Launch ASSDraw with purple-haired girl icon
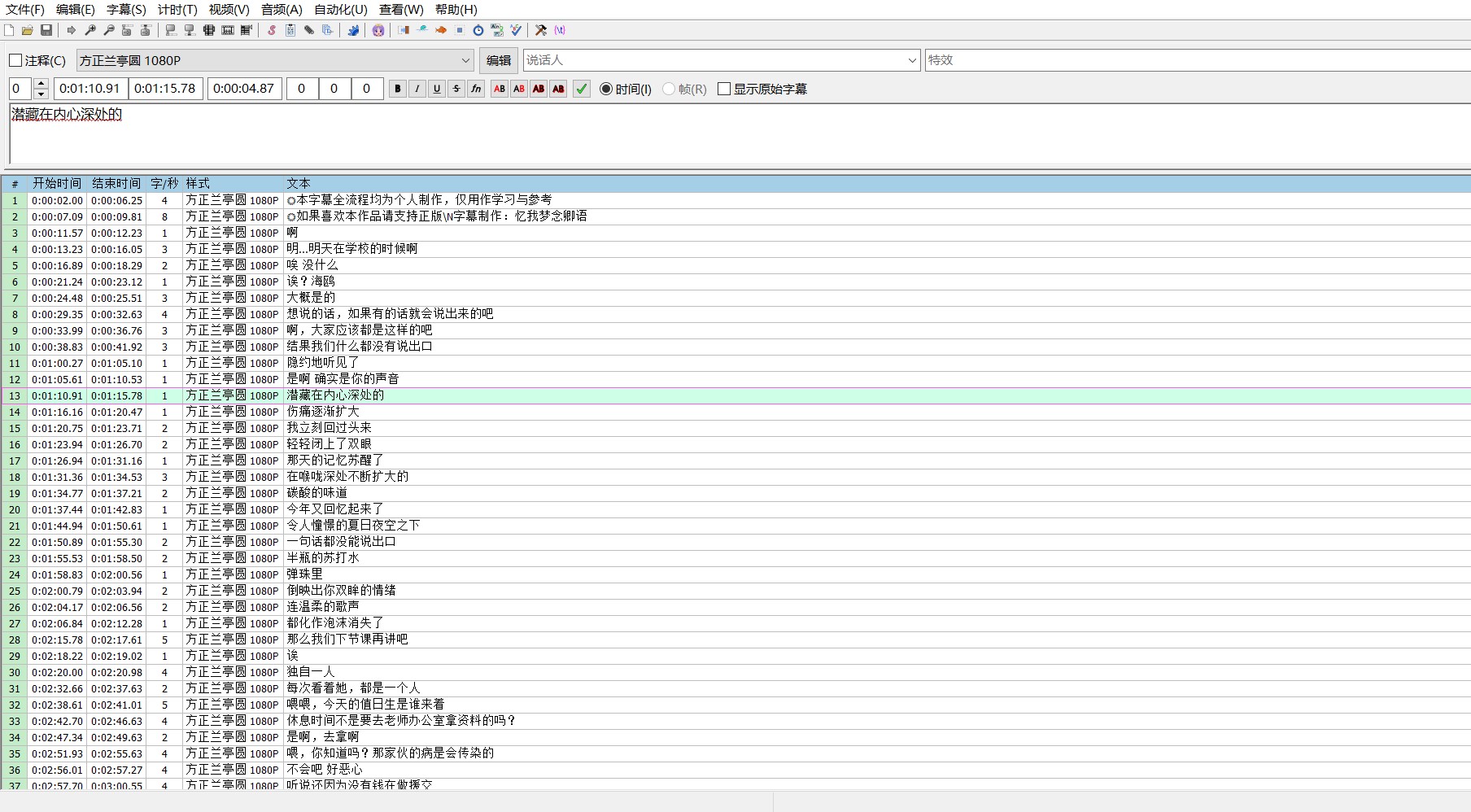 click(x=378, y=30)
